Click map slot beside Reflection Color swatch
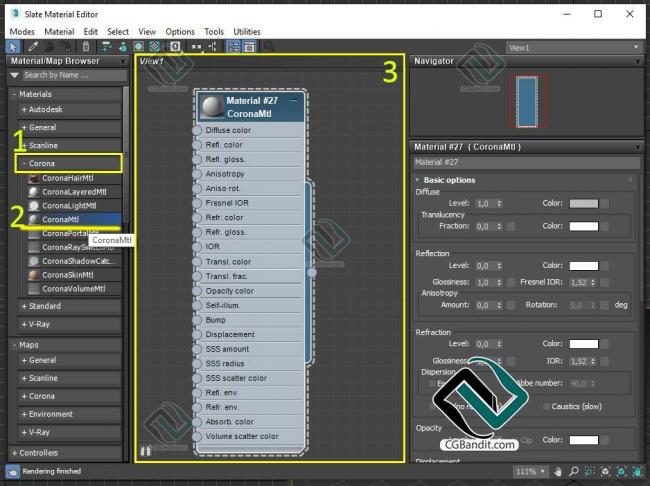Screen dimensions: 650x486 [605, 265]
